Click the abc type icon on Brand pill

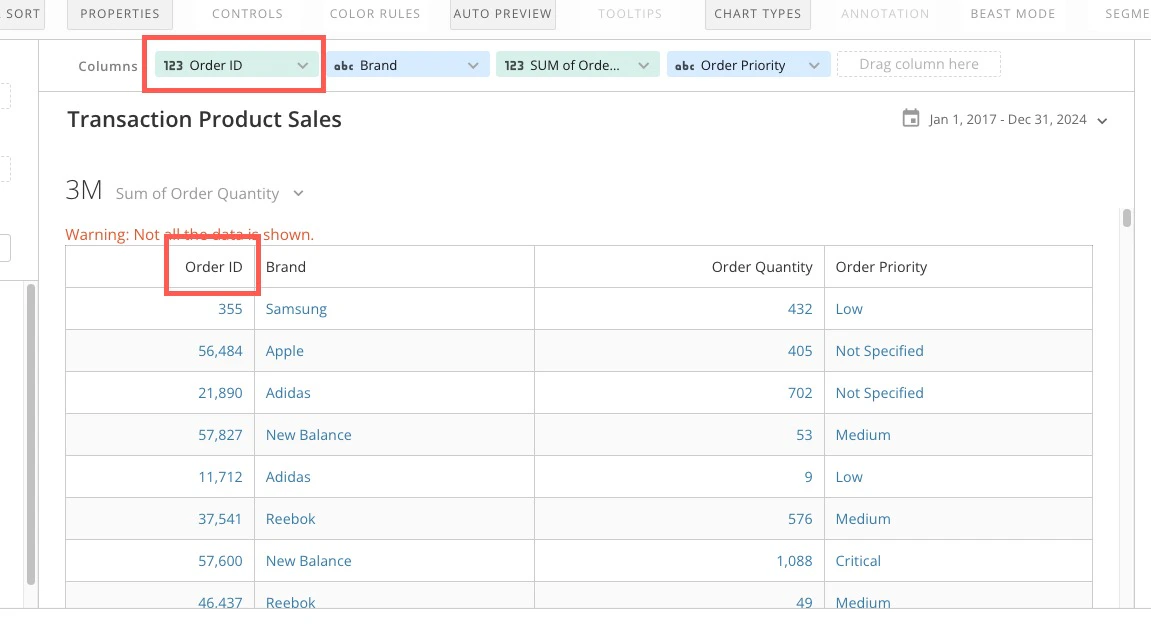344,66
